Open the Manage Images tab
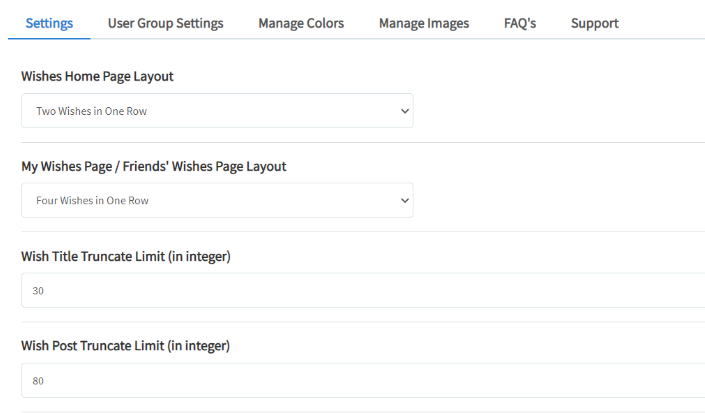Viewport: 705px width, 413px height. coord(424,23)
